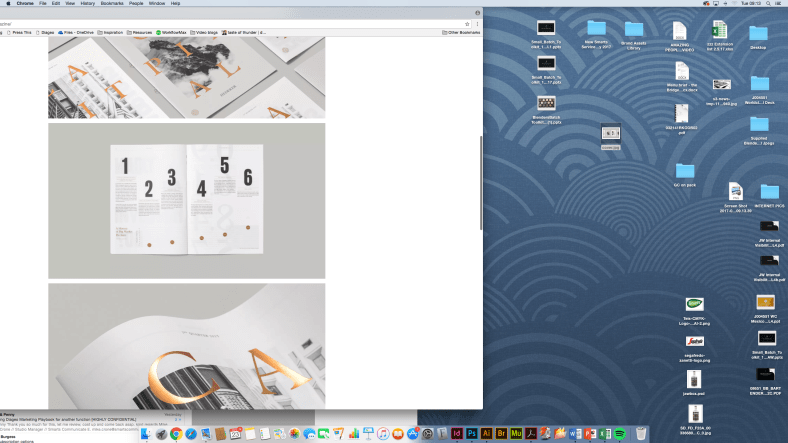Open the Bookmarks menu
The height and width of the screenshot is (443, 788).
coord(112,3)
